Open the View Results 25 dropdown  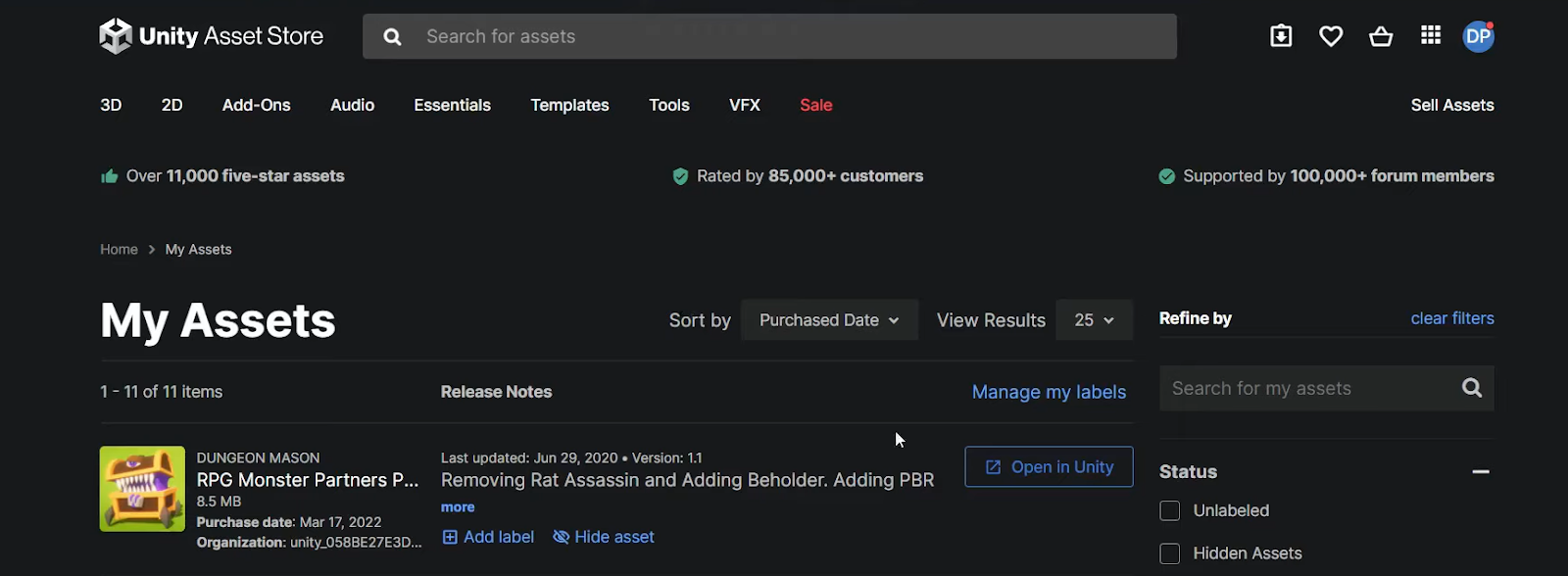[1094, 320]
